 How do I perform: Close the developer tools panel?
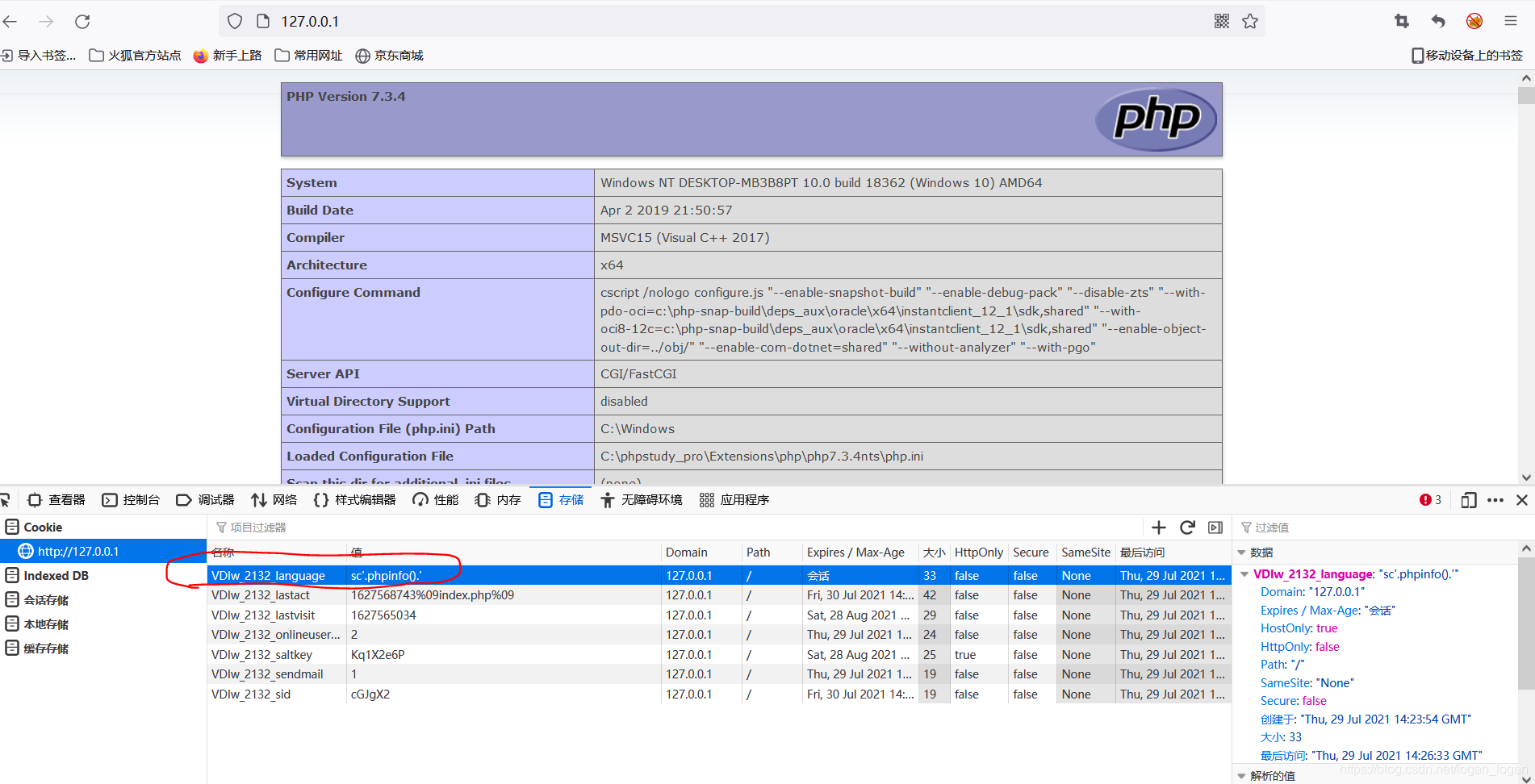click(x=1522, y=500)
